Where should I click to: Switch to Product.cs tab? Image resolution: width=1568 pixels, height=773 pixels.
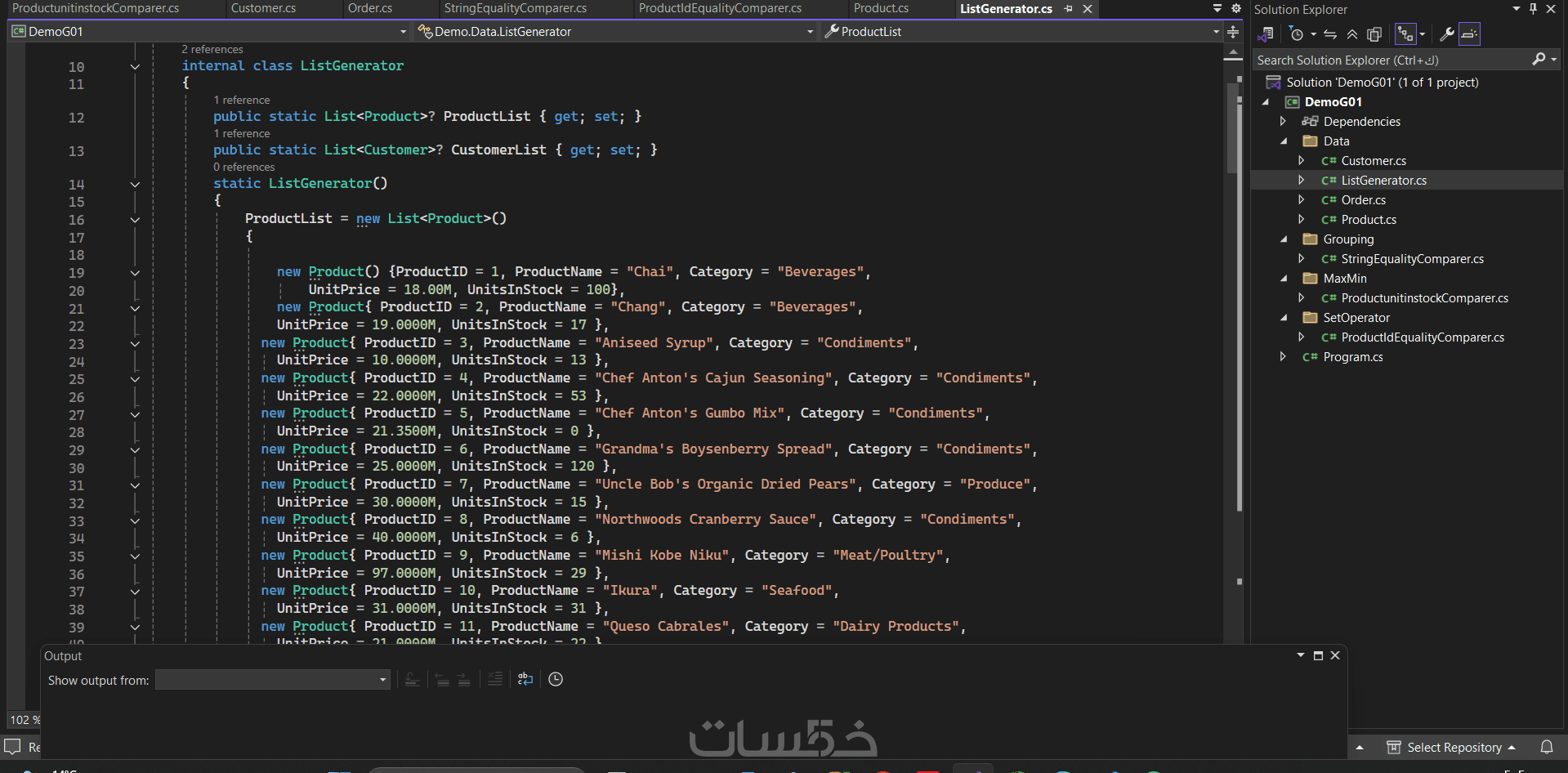(881, 8)
